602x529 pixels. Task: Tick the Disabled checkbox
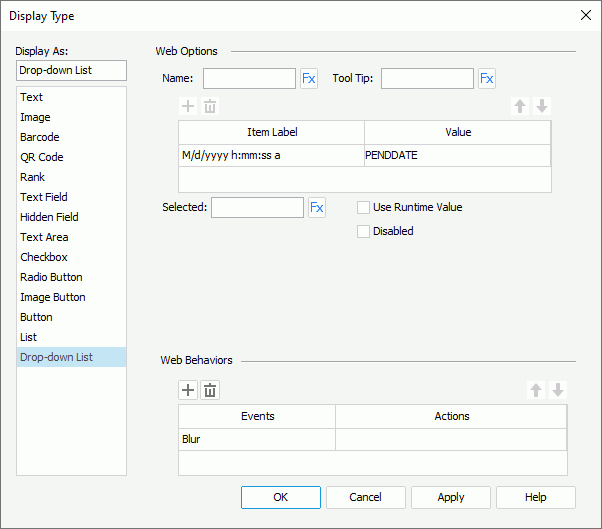click(363, 231)
